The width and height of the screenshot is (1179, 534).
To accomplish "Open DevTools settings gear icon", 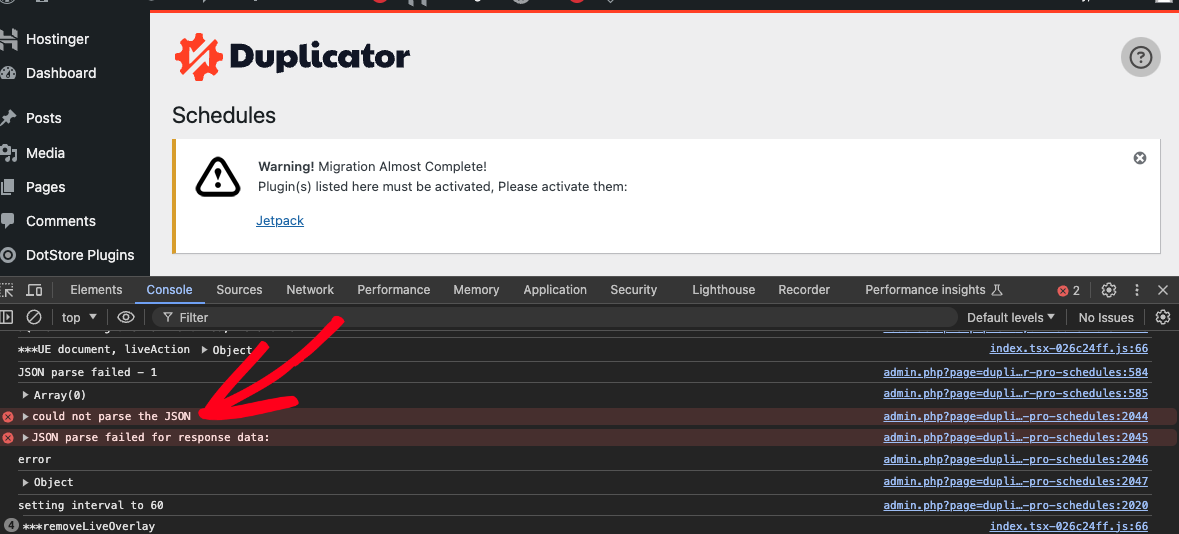I will click(1108, 290).
